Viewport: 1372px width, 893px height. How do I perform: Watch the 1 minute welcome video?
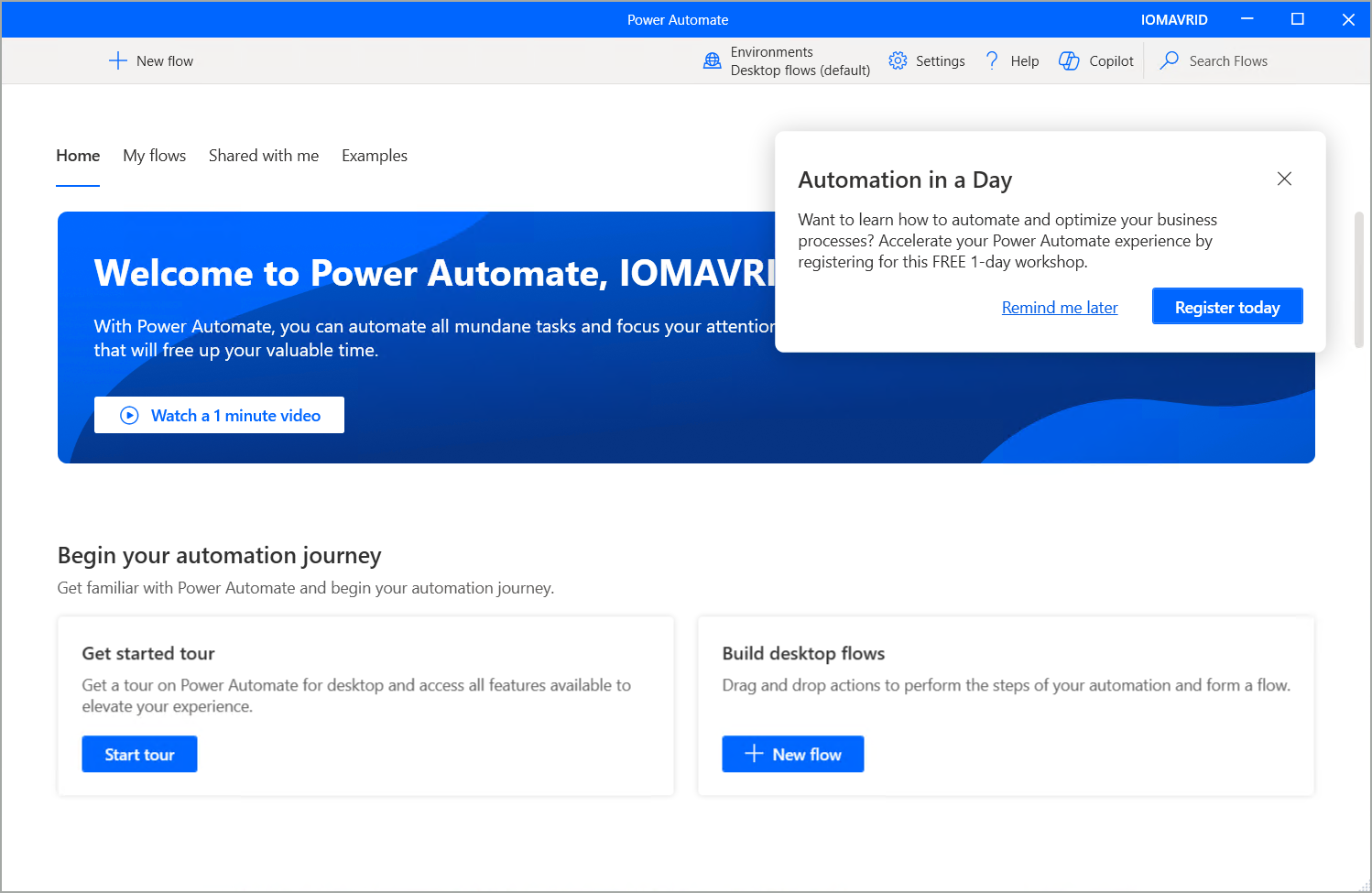coord(219,415)
